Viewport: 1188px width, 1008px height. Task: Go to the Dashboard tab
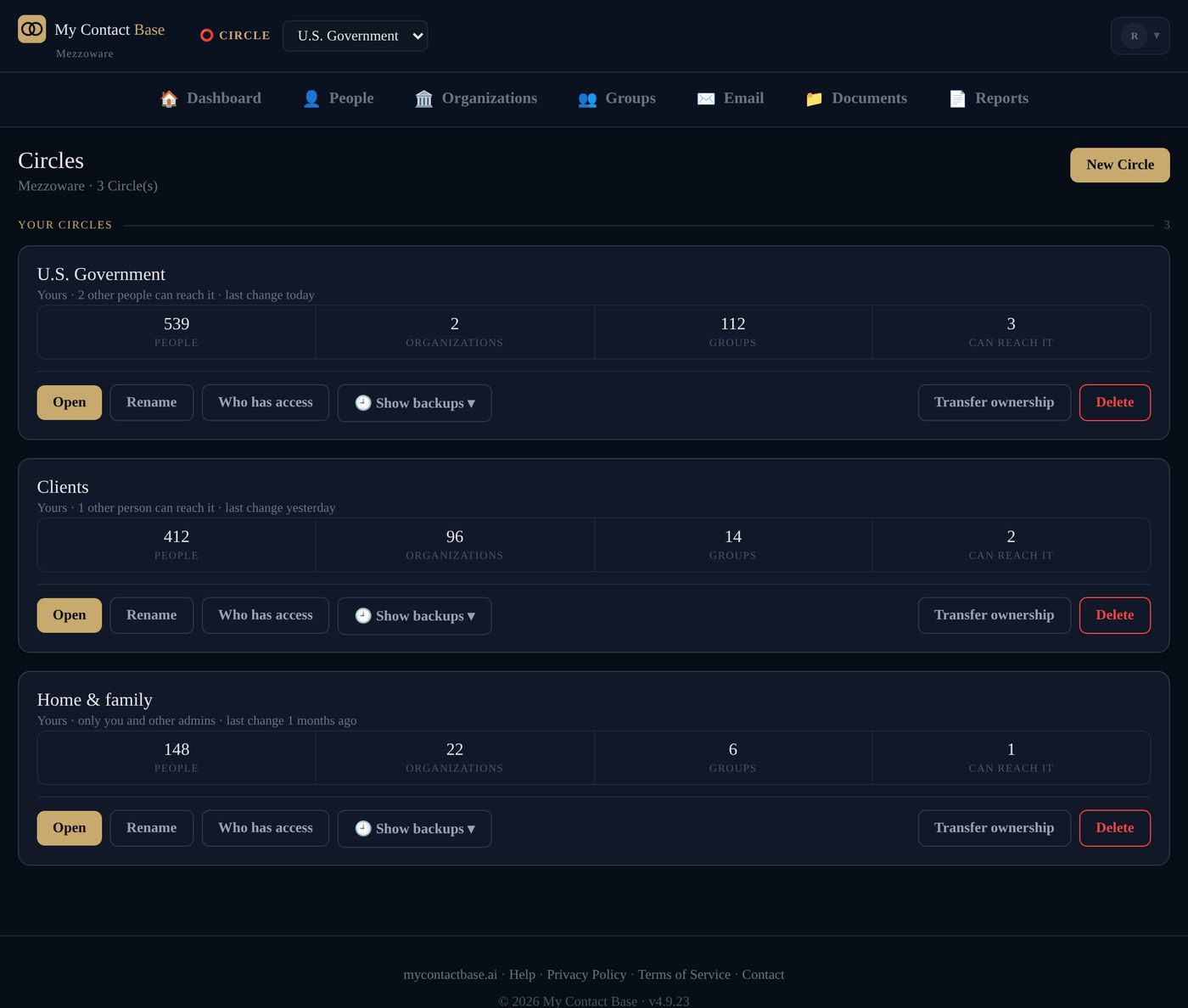point(210,98)
